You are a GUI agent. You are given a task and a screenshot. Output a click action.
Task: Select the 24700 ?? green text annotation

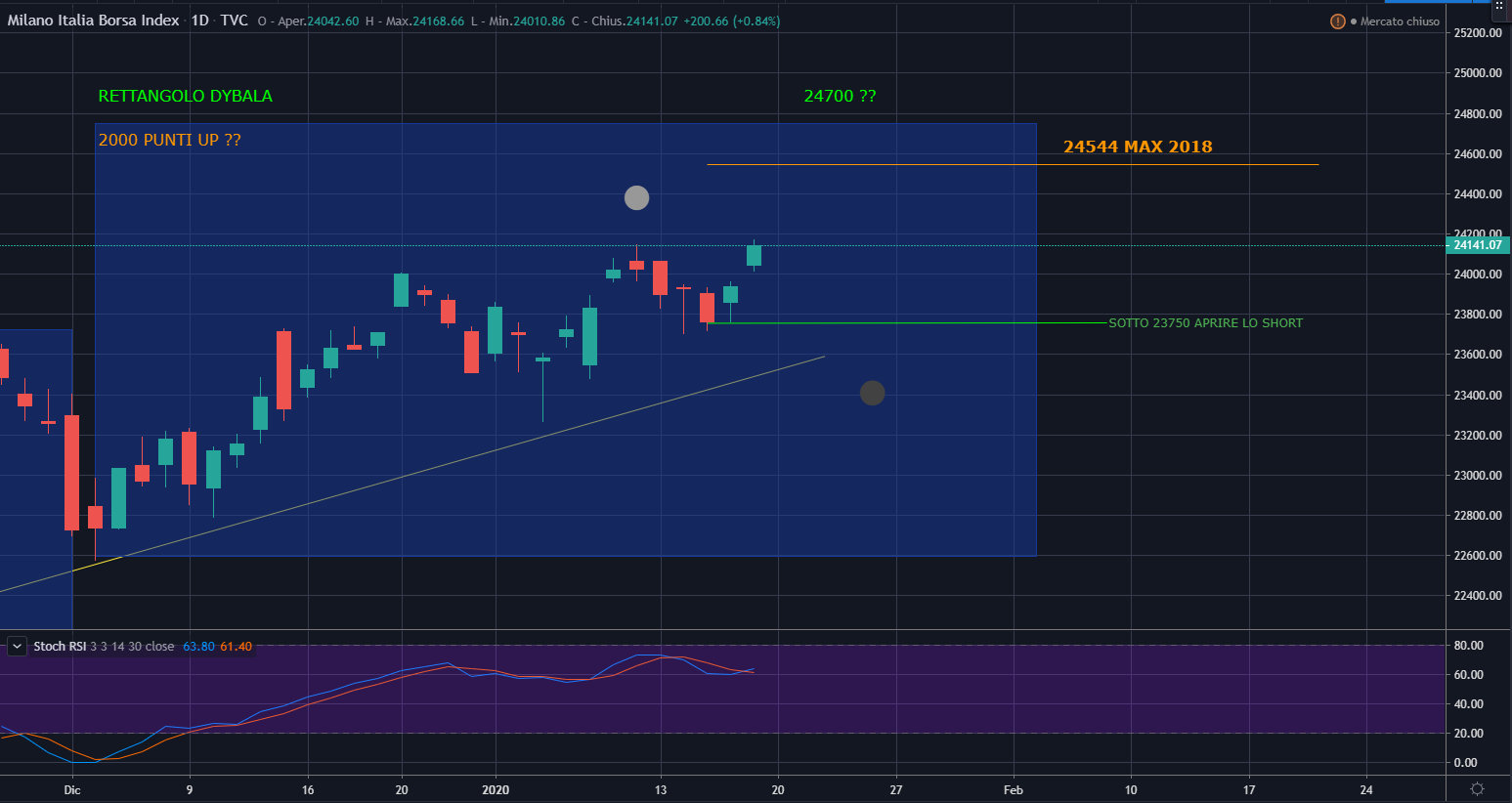pyautogui.click(x=840, y=96)
